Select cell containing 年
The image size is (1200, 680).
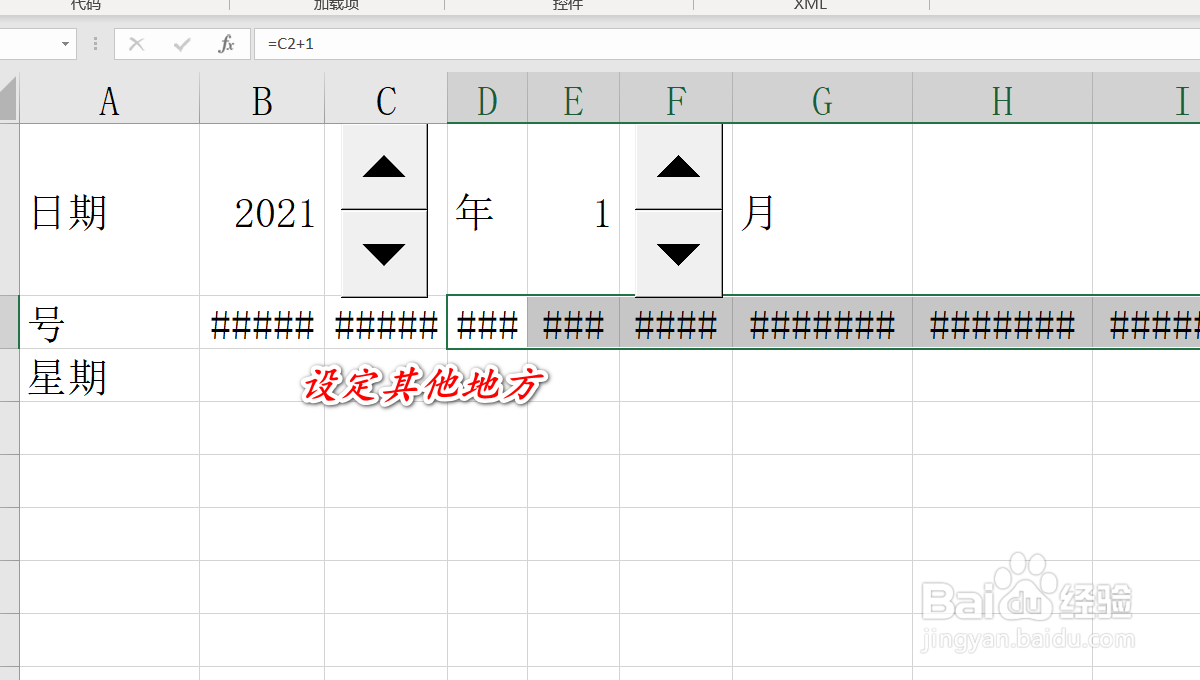pos(487,210)
